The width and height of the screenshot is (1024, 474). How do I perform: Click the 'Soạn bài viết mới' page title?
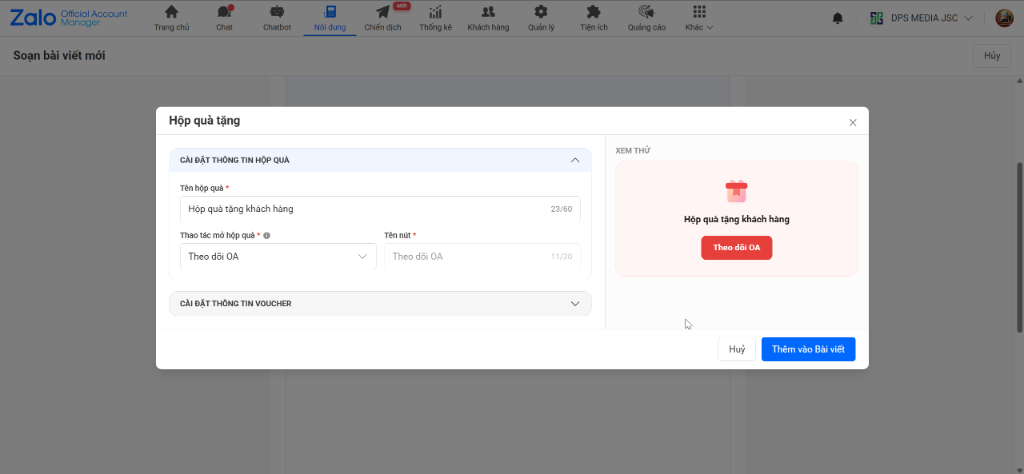click(59, 55)
